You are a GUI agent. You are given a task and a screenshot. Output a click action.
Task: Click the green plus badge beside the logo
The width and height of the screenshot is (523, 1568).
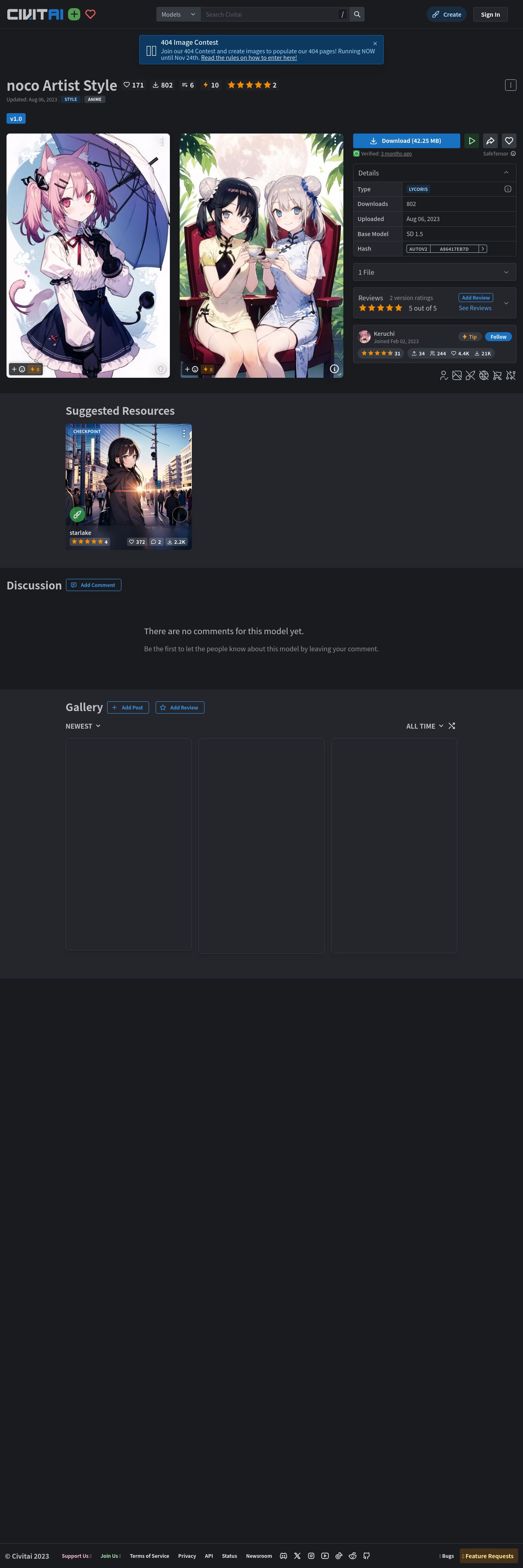click(74, 14)
